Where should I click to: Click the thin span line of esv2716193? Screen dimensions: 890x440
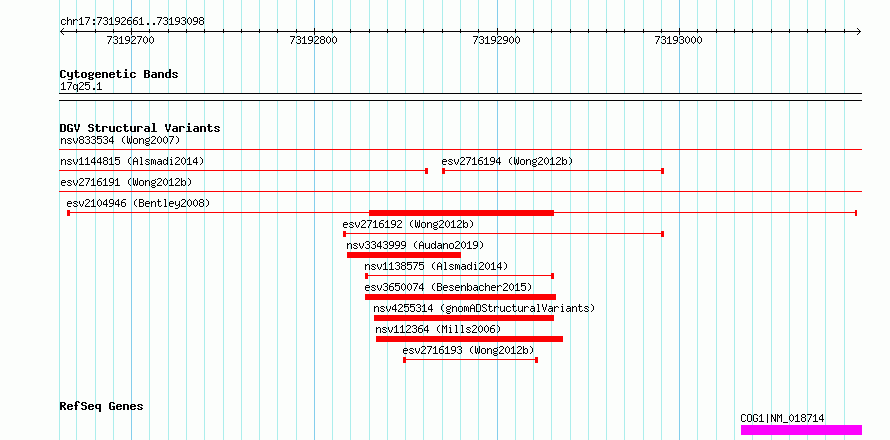point(471,360)
